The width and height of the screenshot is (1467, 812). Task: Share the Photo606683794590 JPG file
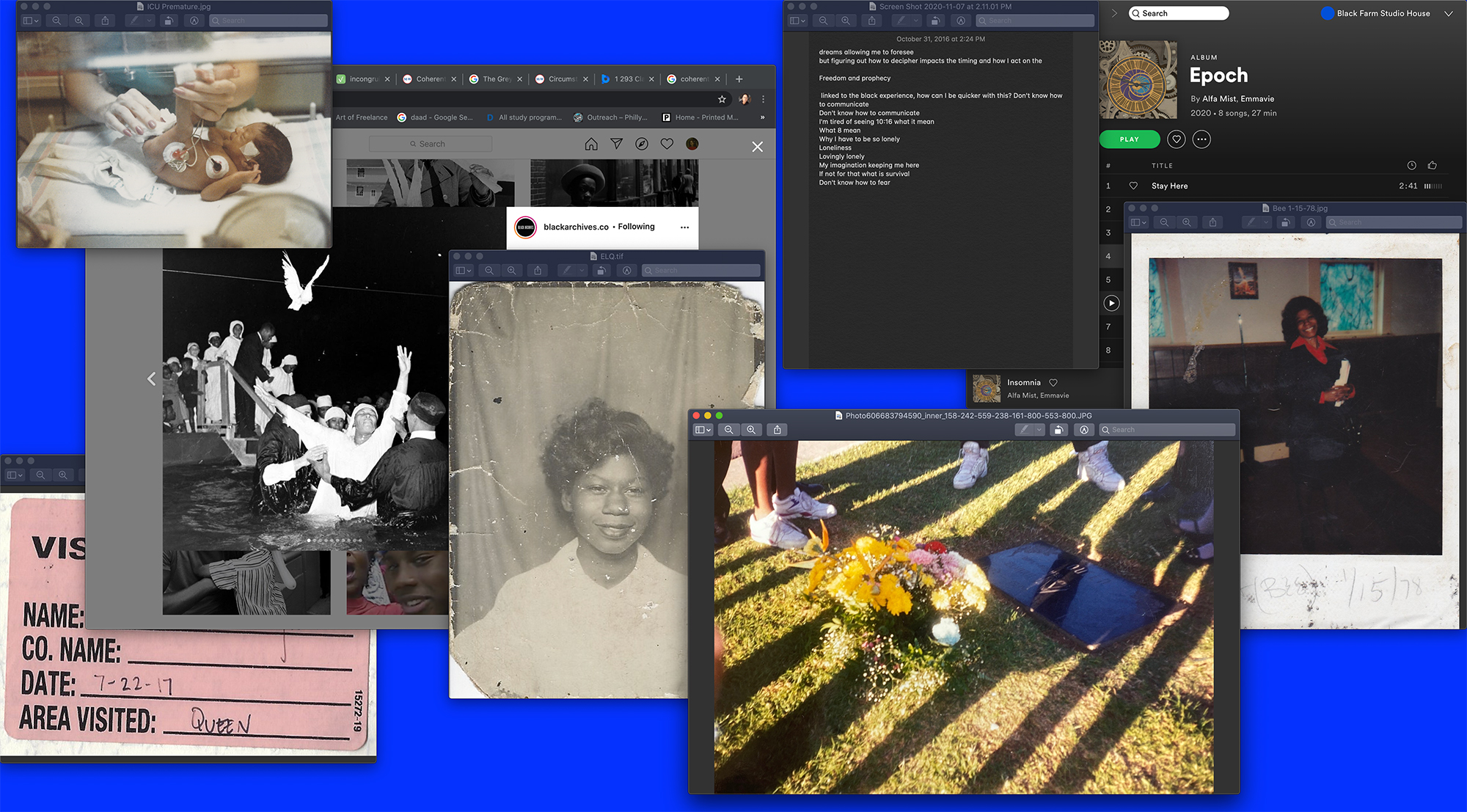coord(778,430)
